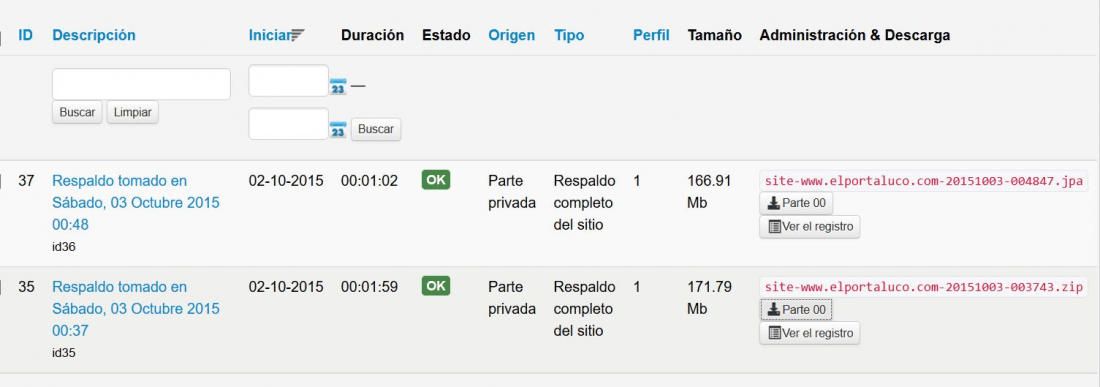Click the description search text field
The image size is (1100, 387).
click(141, 84)
